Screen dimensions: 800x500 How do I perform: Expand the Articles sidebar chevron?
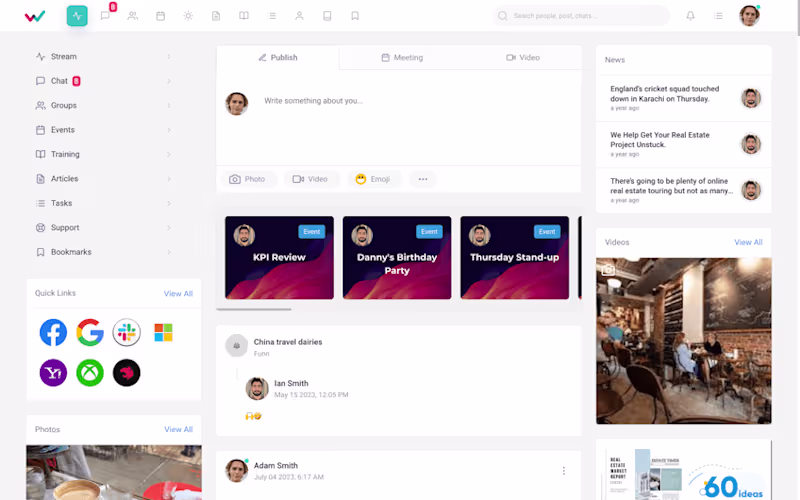169,179
